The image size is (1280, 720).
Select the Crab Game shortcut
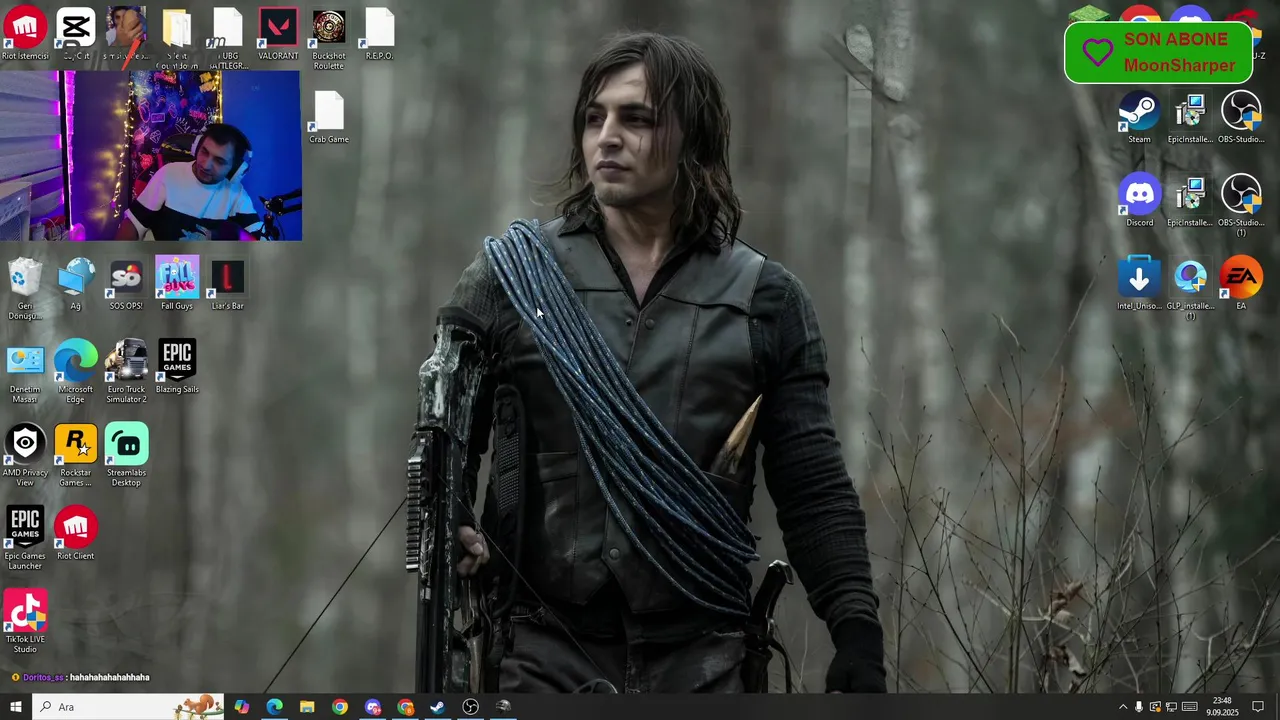click(329, 118)
